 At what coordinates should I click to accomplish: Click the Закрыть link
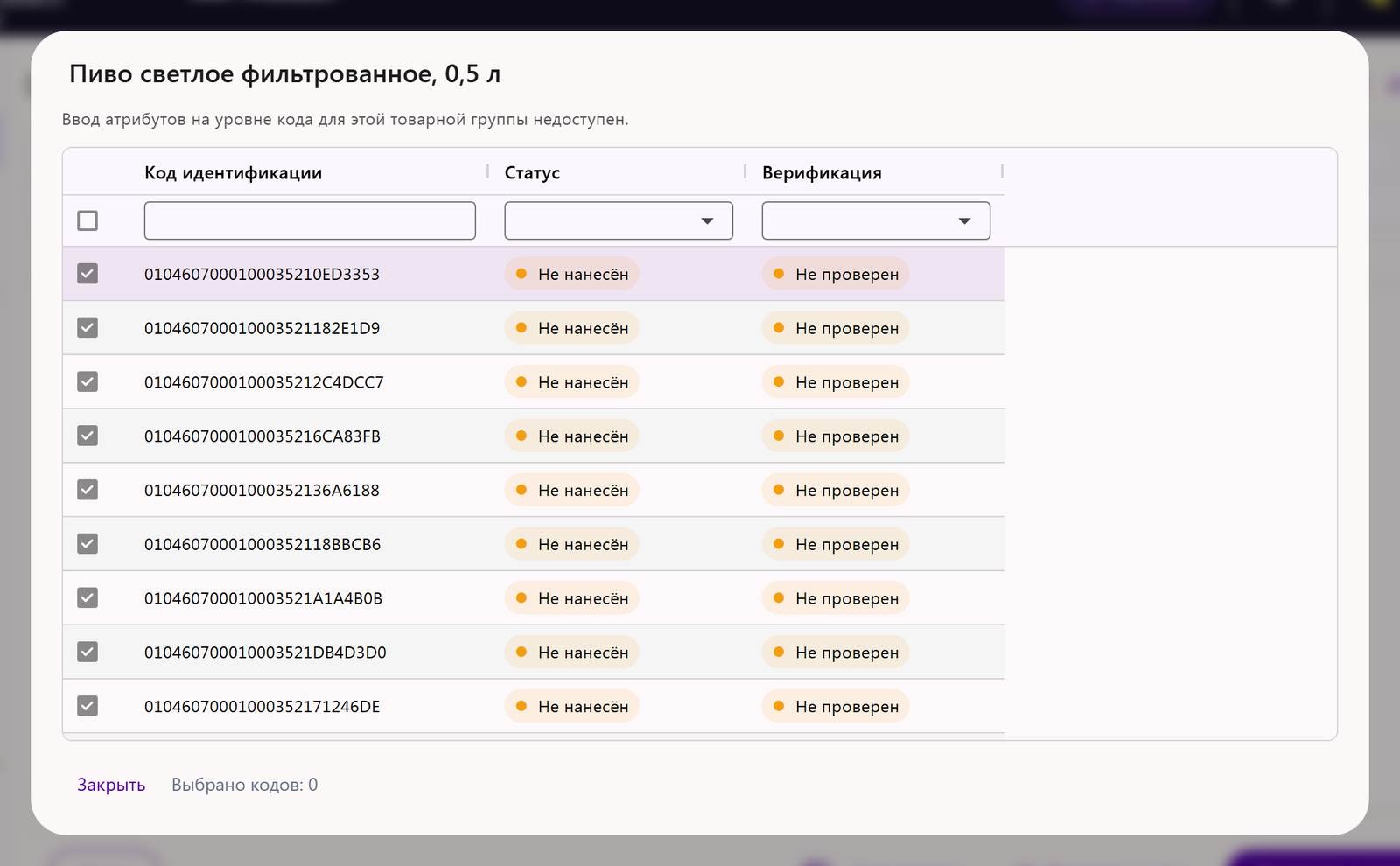pos(111,785)
